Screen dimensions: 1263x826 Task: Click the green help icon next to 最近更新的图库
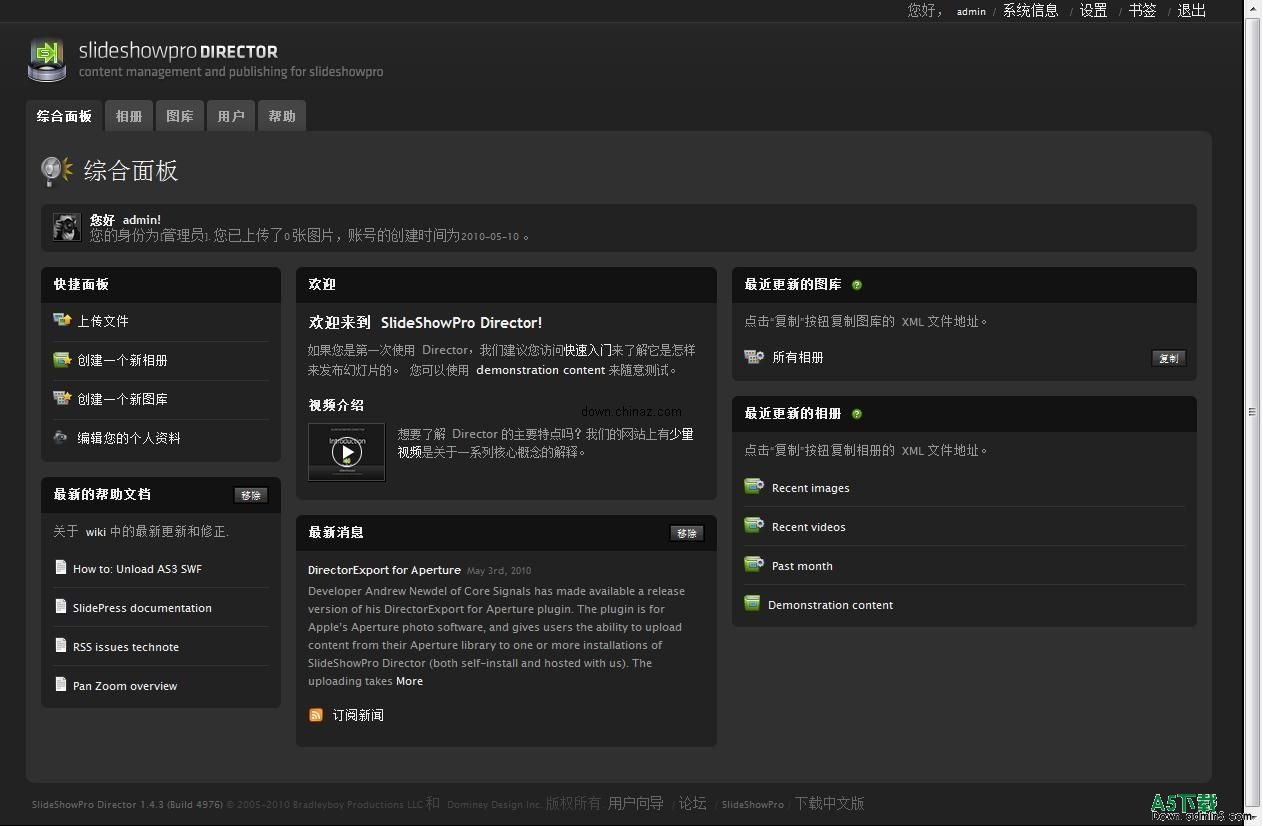857,285
